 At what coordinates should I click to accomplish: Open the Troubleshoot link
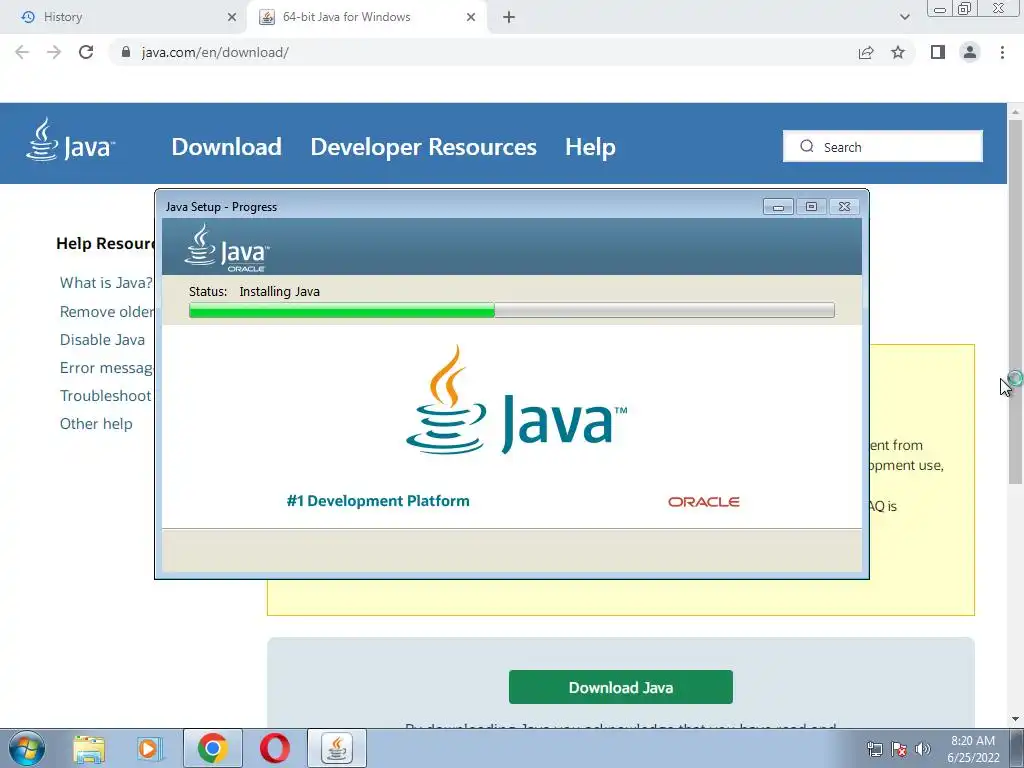106,396
